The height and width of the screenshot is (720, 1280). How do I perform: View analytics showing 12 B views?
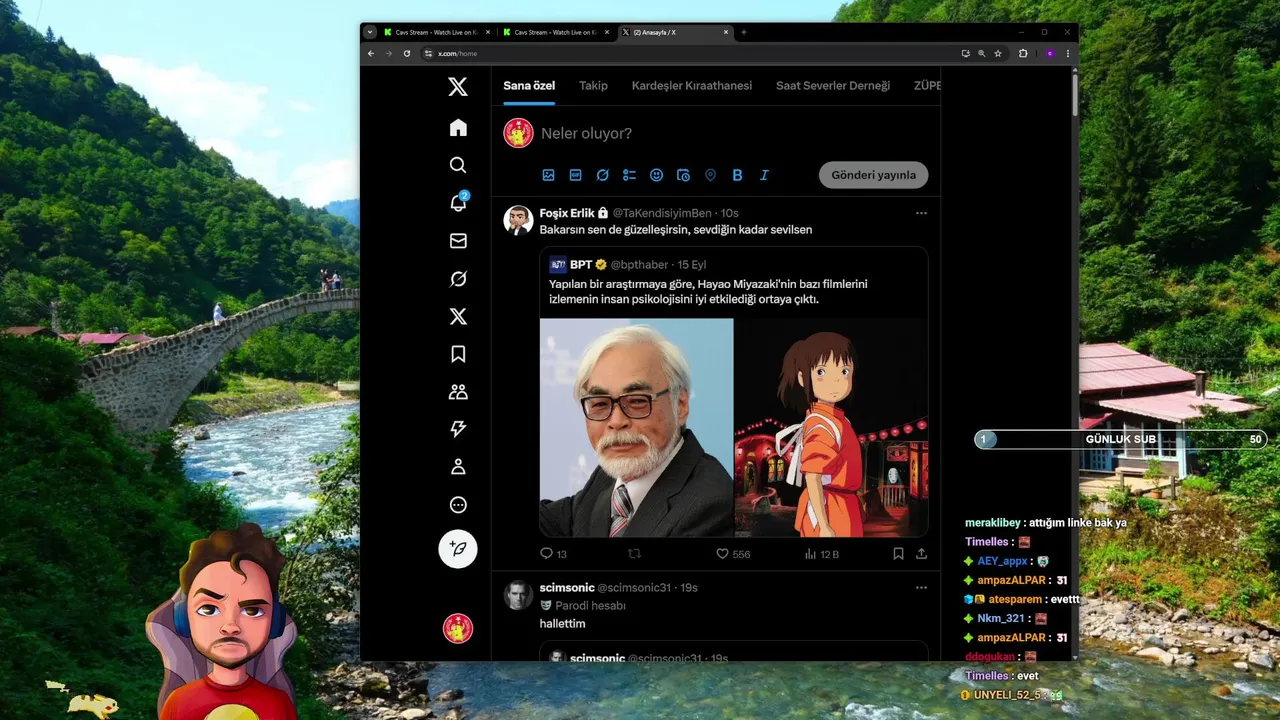point(822,553)
